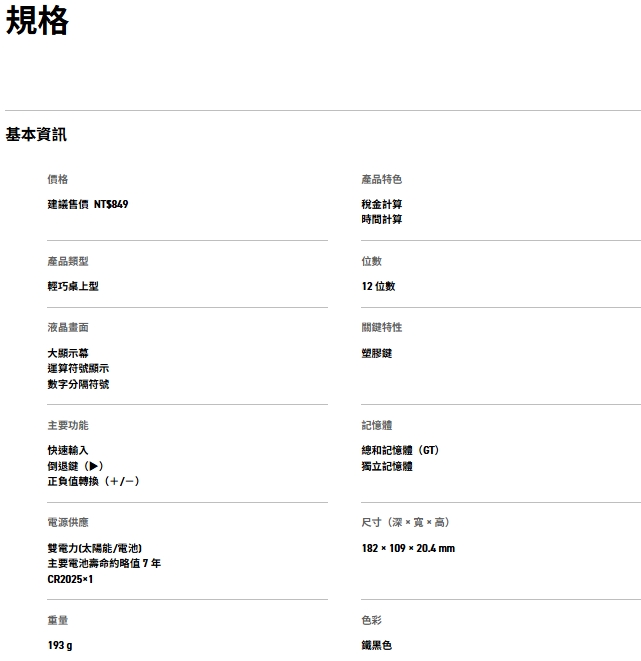
Task: Select the 正負值轉換 (+/−) entry
Action: pos(93,481)
